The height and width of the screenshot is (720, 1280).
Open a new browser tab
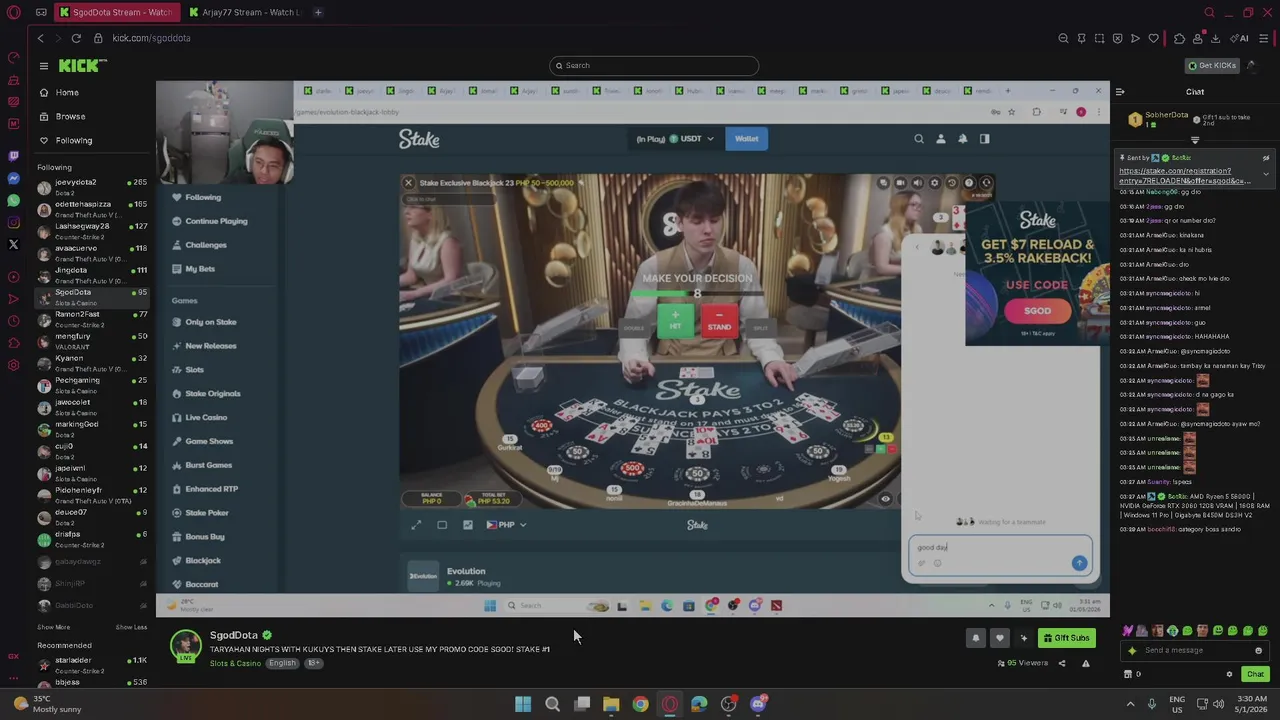point(318,12)
